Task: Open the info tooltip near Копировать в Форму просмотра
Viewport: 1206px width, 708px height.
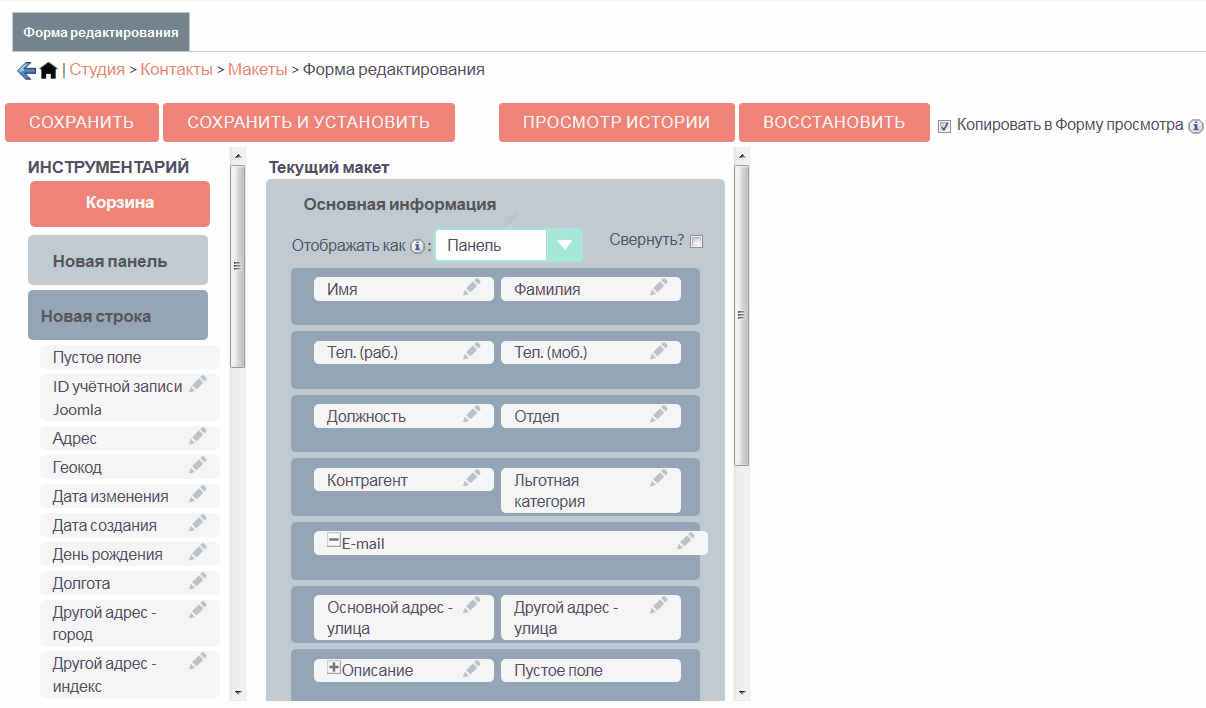Action: point(1198,125)
